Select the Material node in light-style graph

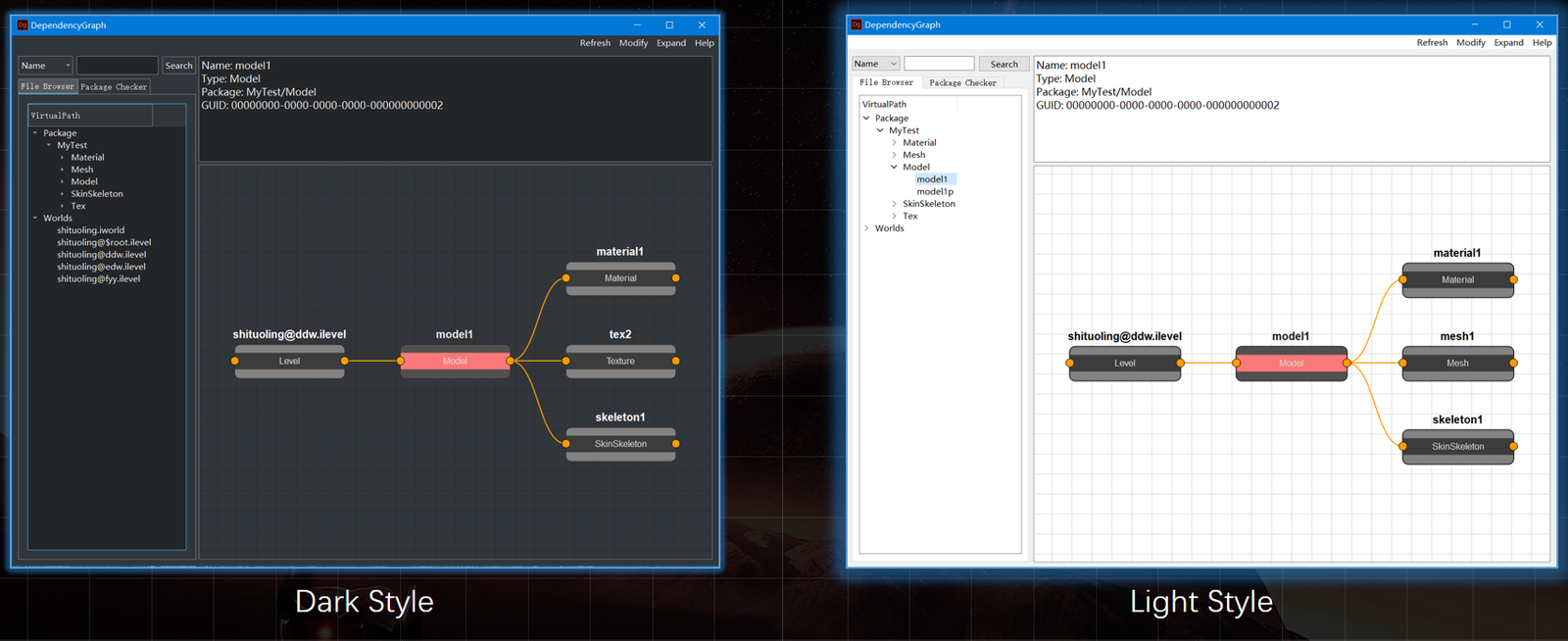click(1457, 279)
